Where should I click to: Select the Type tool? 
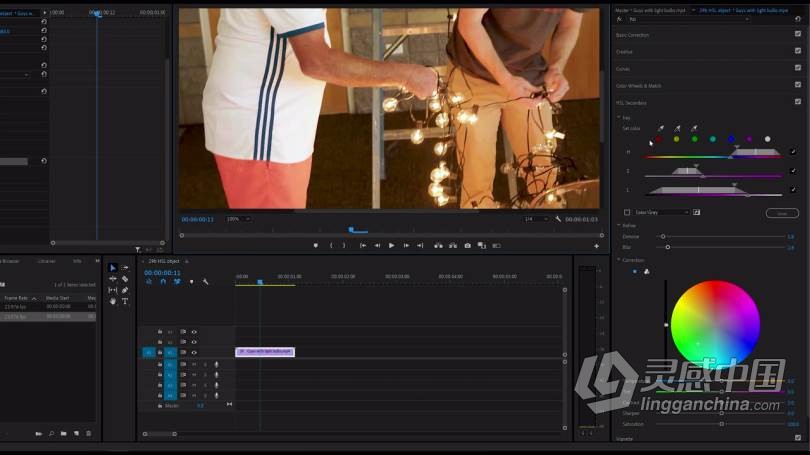124,301
